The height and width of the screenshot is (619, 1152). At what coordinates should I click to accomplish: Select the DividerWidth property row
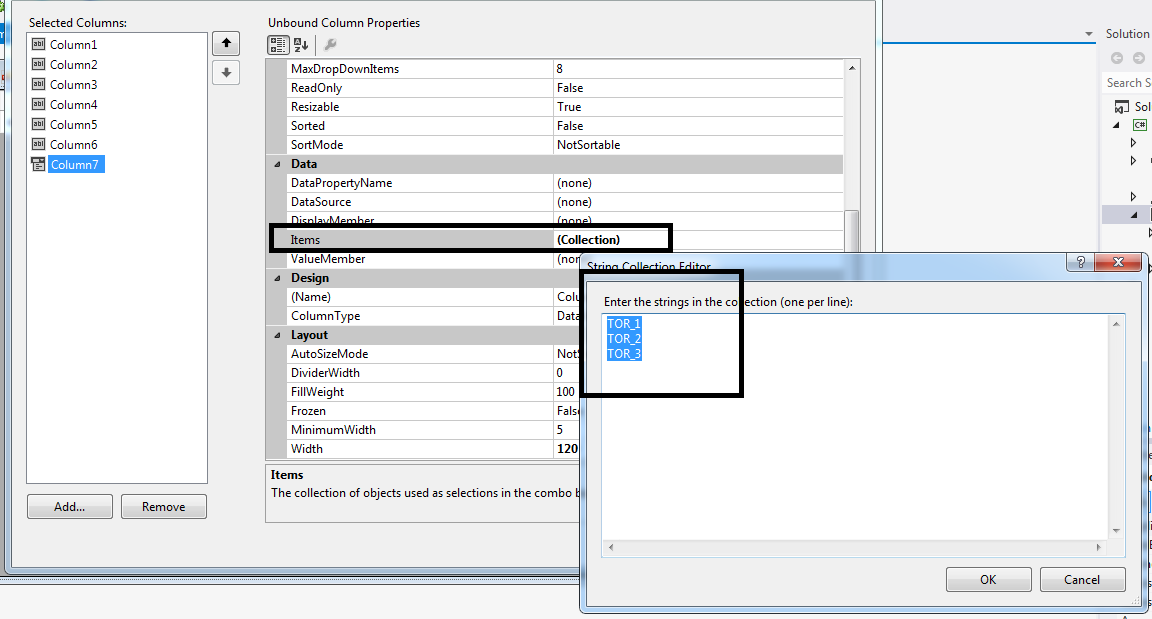433,373
